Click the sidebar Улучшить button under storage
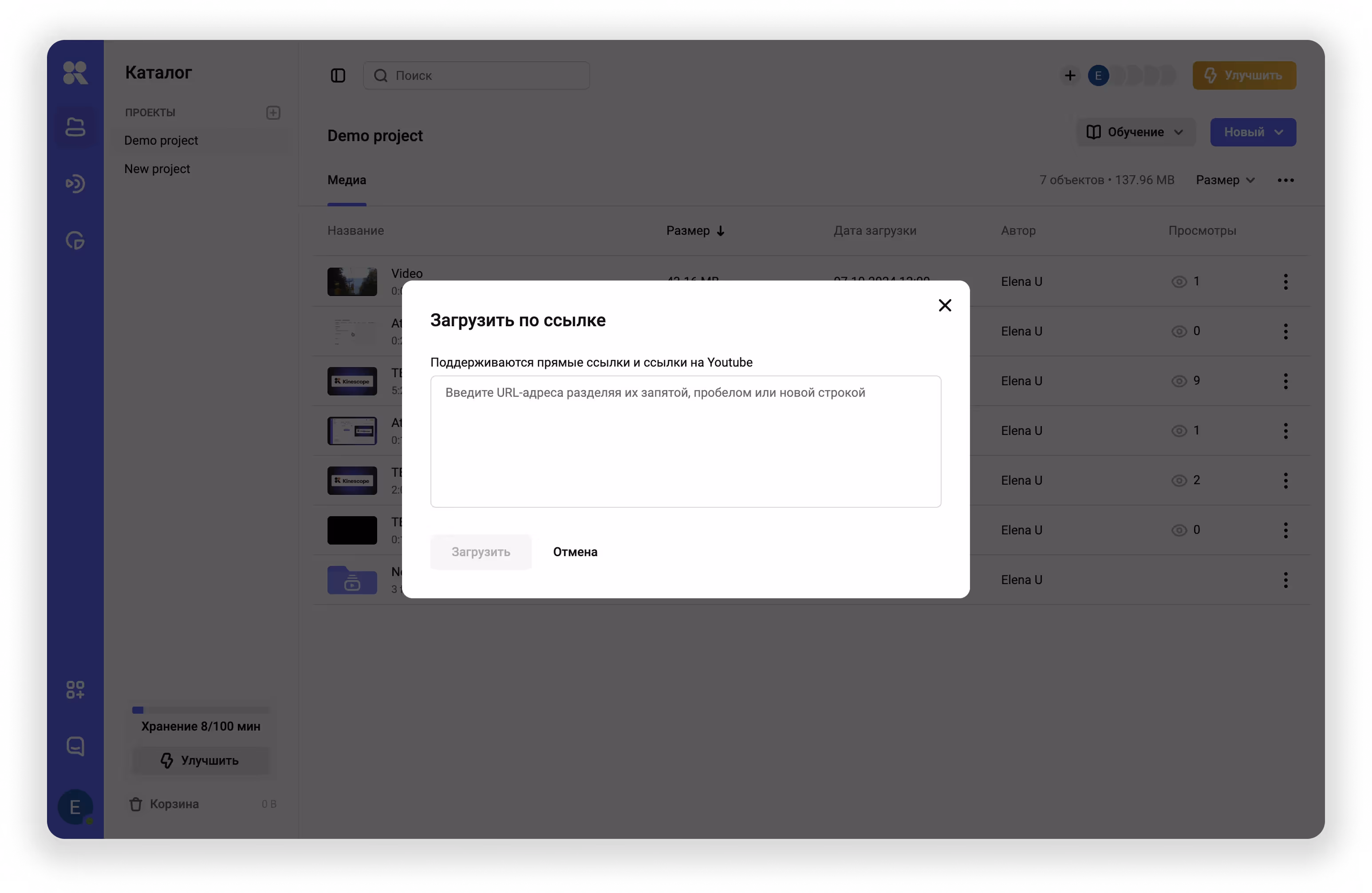 click(x=201, y=760)
